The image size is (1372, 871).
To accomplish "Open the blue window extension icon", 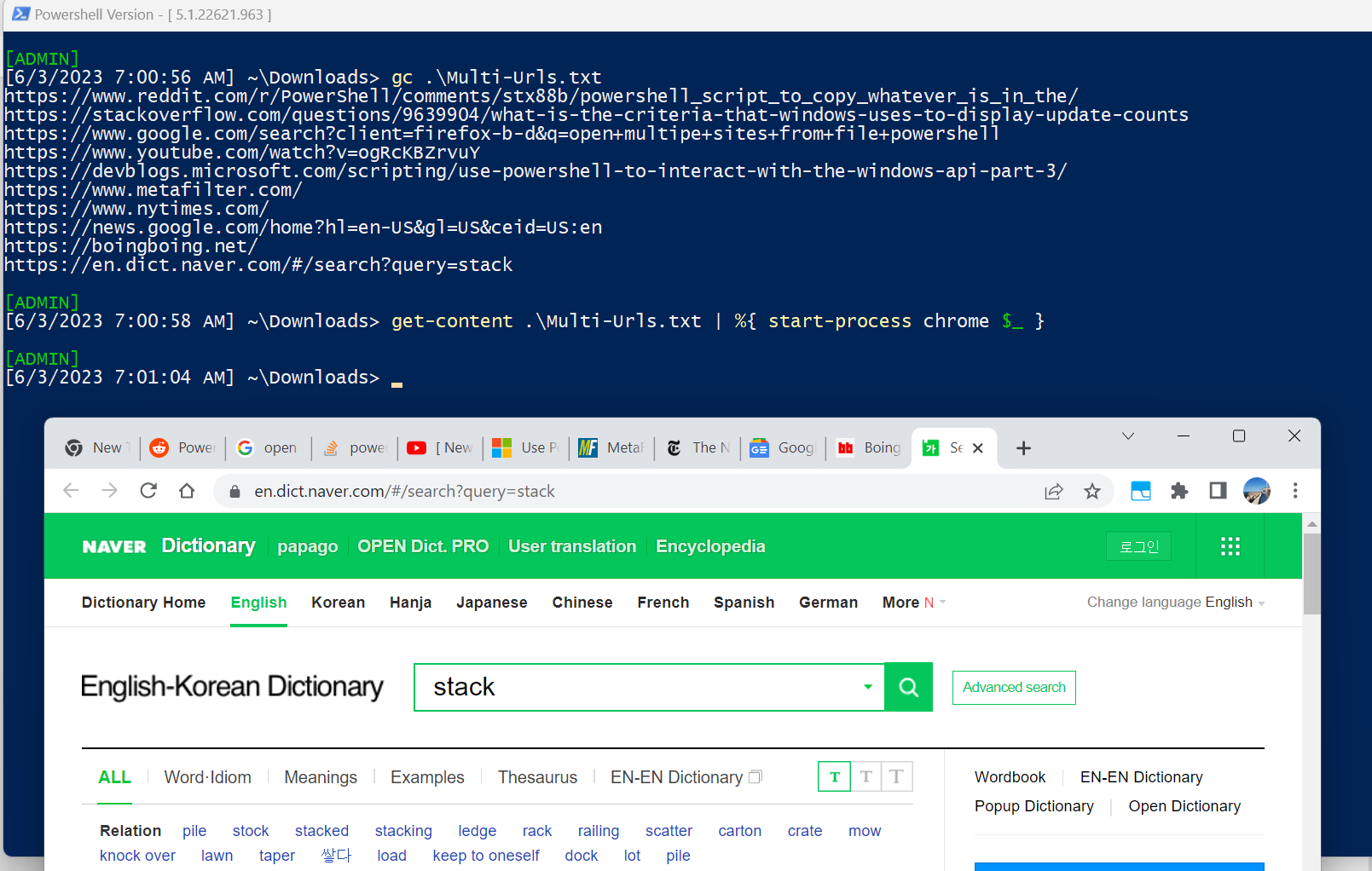I will pos(1141,491).
